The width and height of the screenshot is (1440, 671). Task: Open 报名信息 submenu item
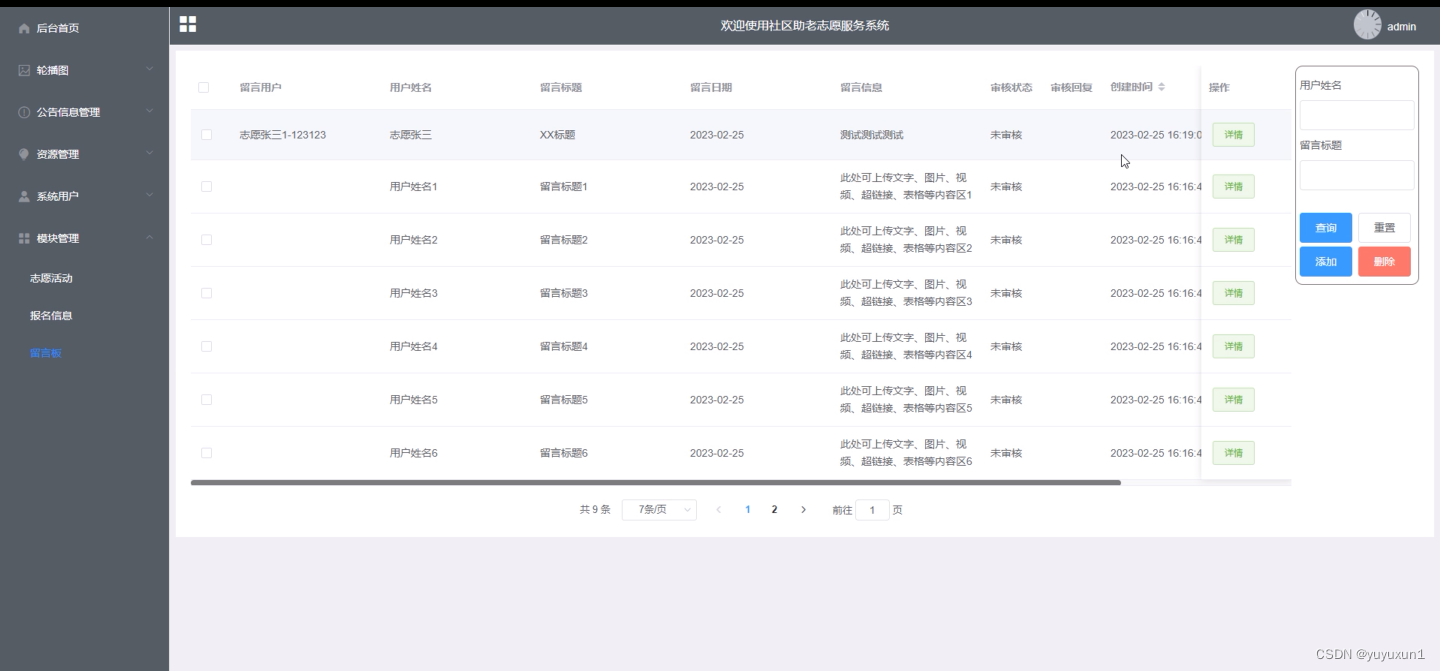point(51,315)
